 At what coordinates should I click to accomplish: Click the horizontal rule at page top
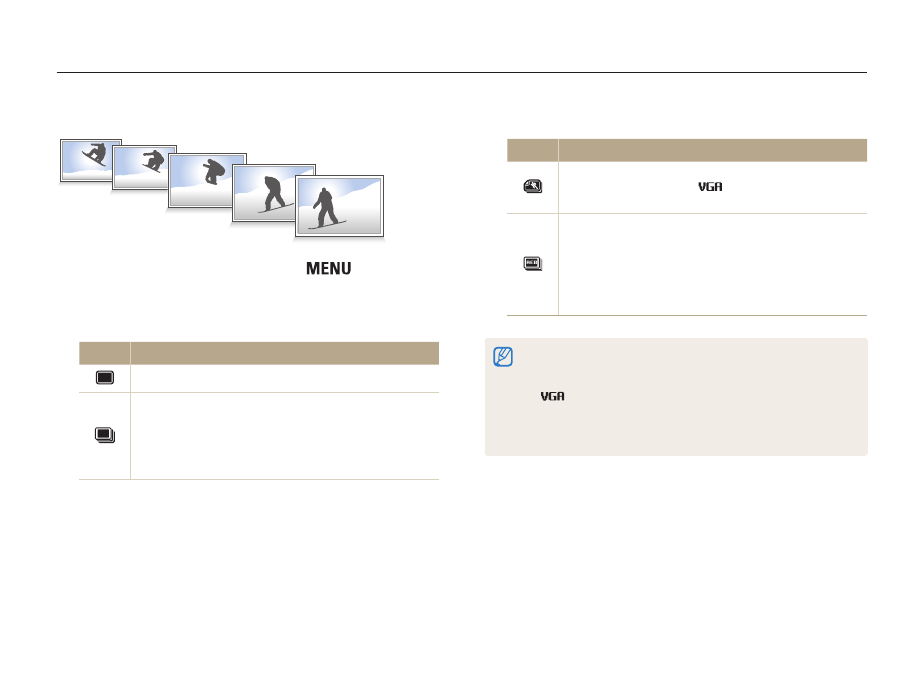point(462,72)
